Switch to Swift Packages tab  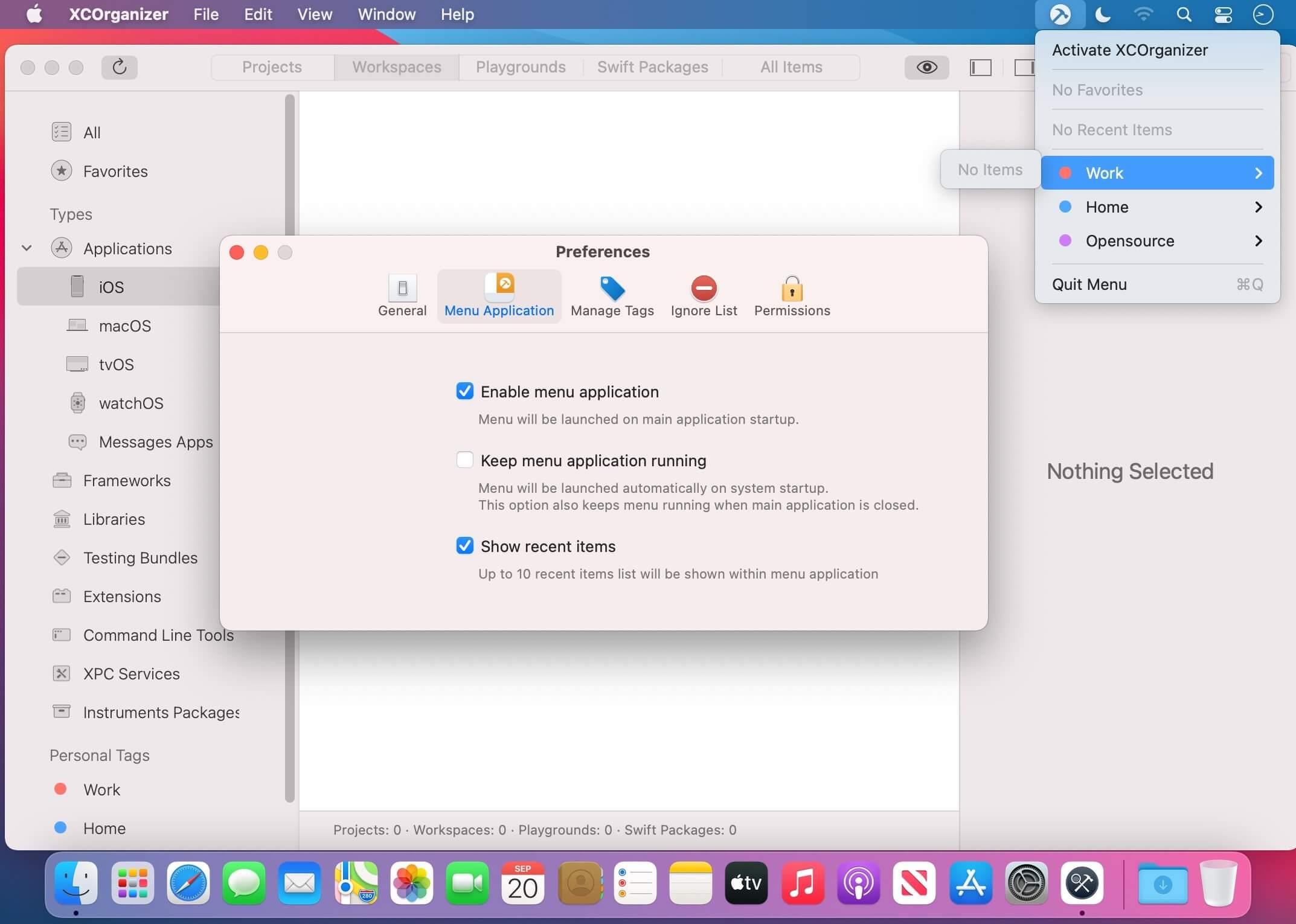click(x=652, y=67)
